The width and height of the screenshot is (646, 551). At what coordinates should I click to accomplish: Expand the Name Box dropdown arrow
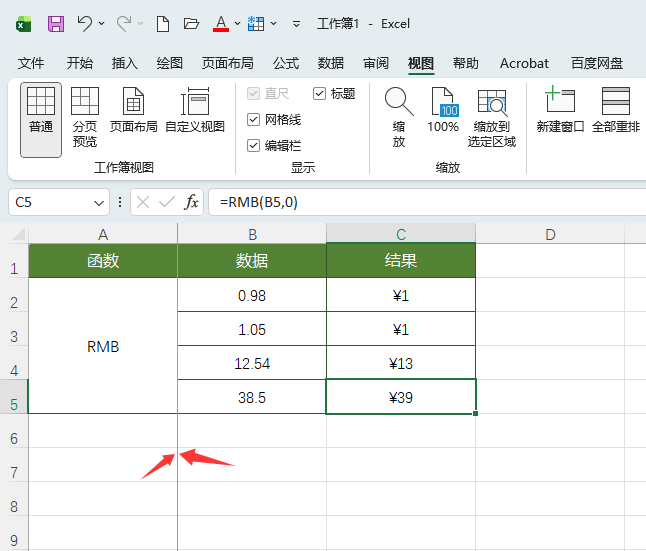(x=99, y=203)
